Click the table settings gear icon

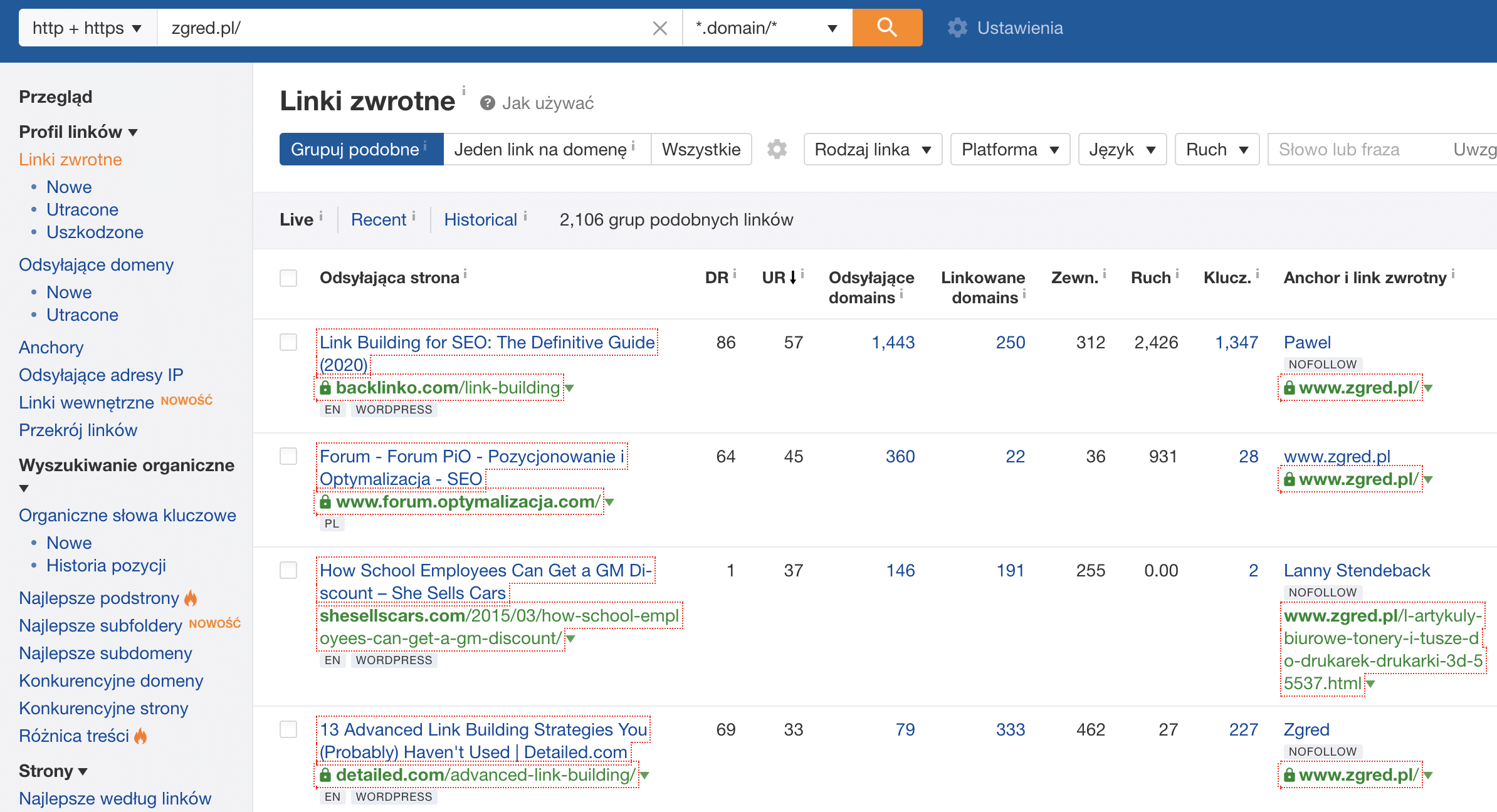pos(777,149)
